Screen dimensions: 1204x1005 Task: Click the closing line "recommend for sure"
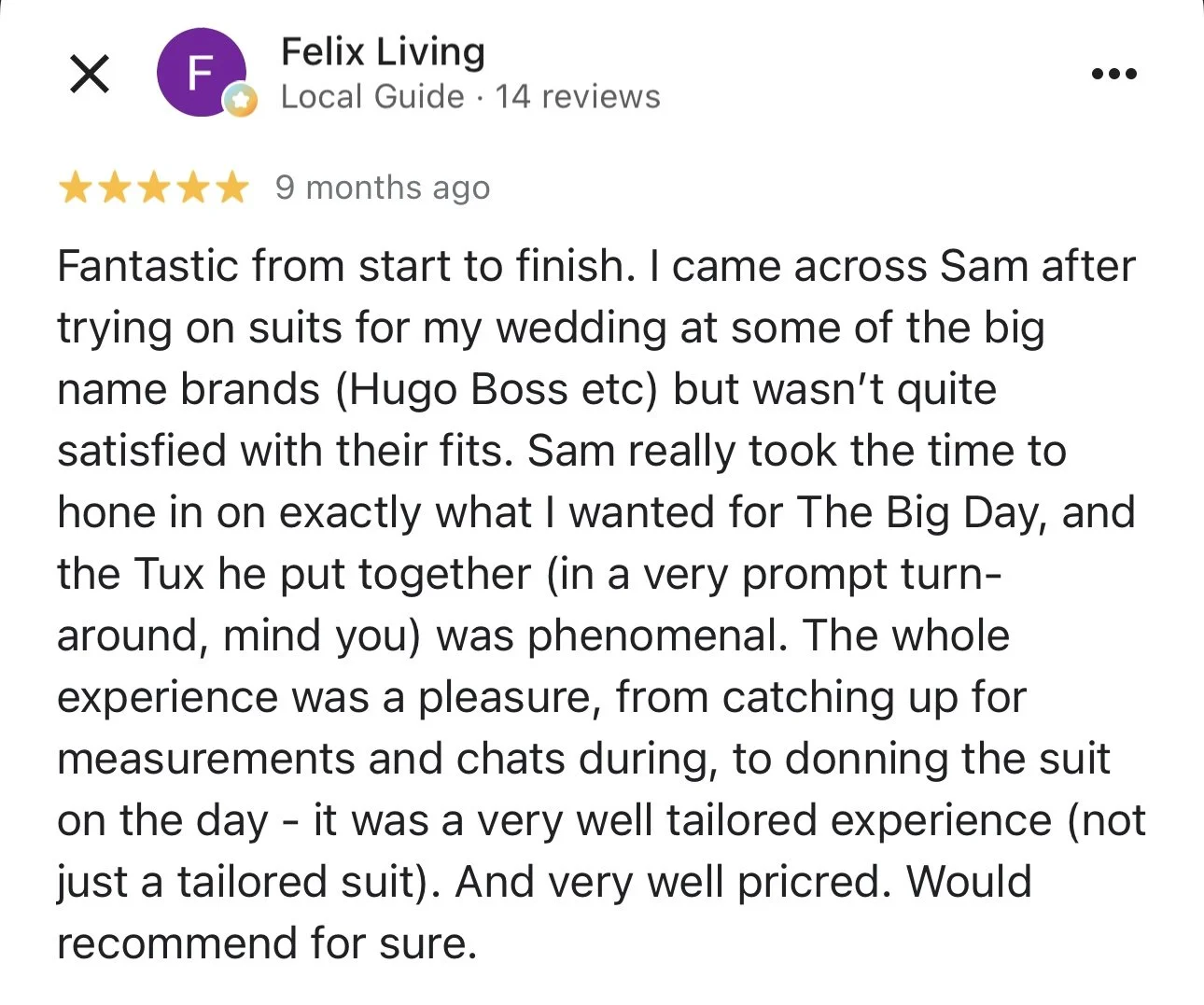click(267, 943)
